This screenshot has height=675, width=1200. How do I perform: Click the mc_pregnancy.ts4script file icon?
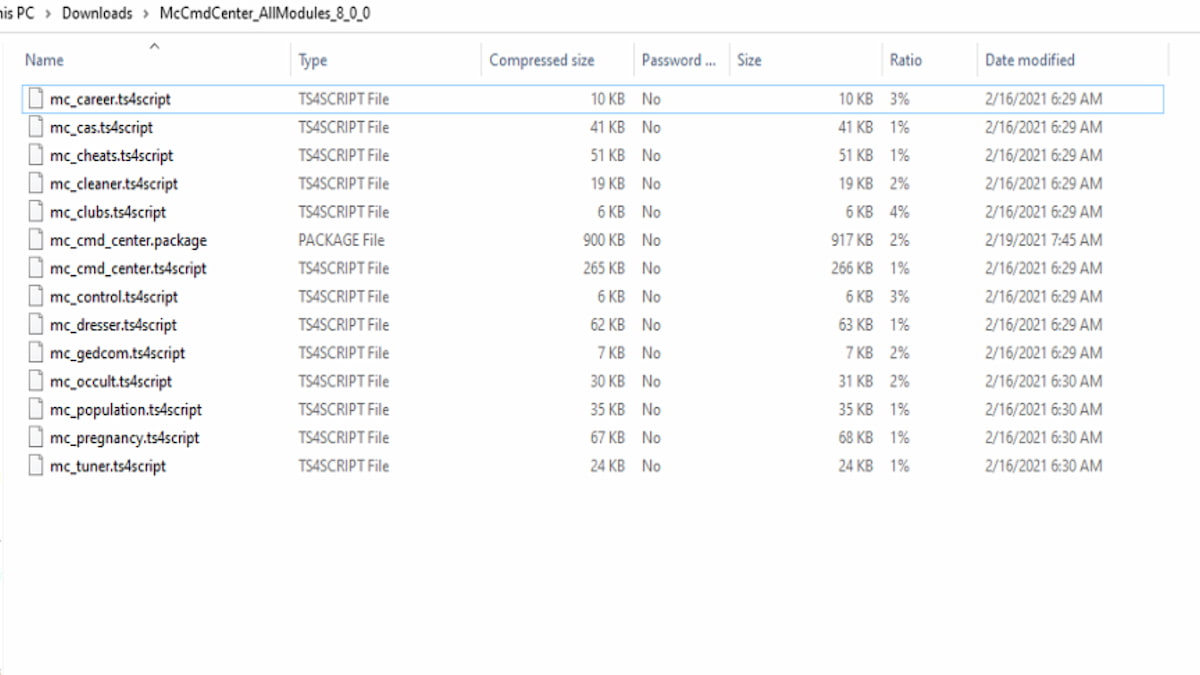point(36,438)
